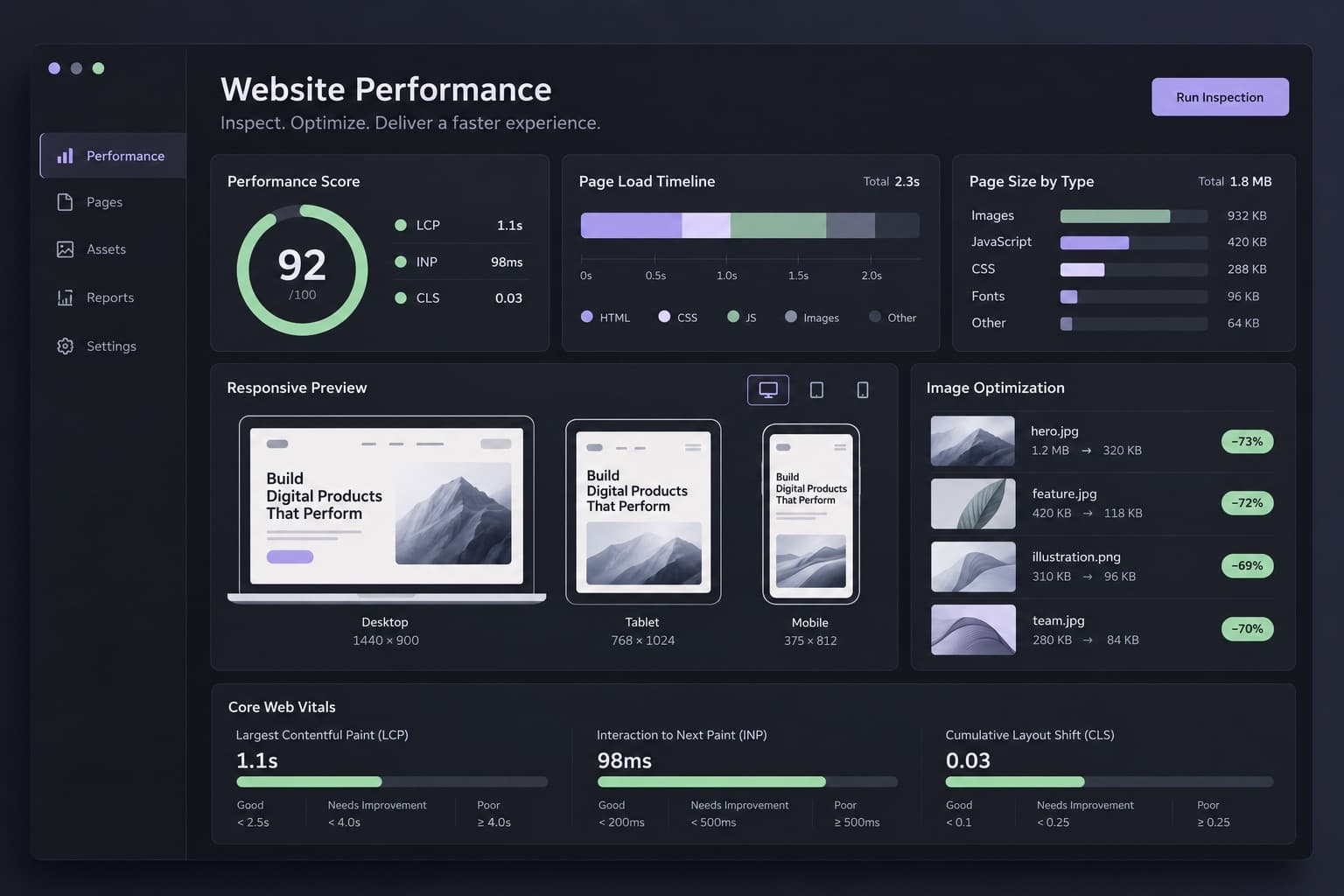Open the Pages sidebar item

(113, 202)
